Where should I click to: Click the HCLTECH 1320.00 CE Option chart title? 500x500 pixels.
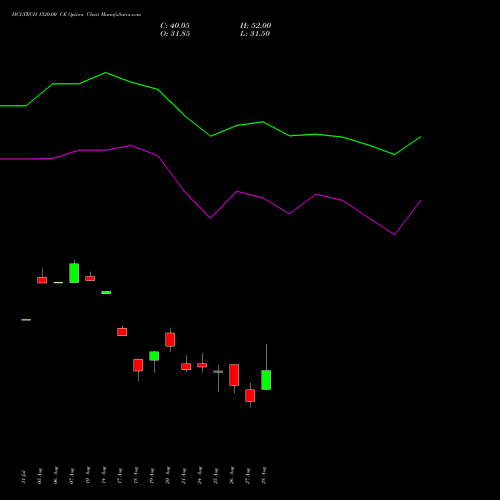tap(76, 15)
